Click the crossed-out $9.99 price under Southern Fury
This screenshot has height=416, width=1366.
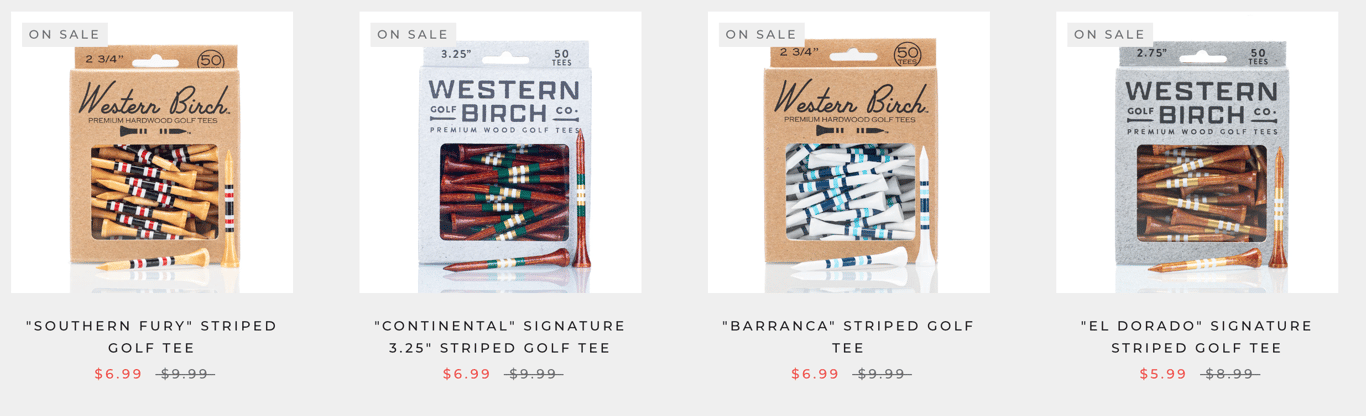[x=185, y=374]
